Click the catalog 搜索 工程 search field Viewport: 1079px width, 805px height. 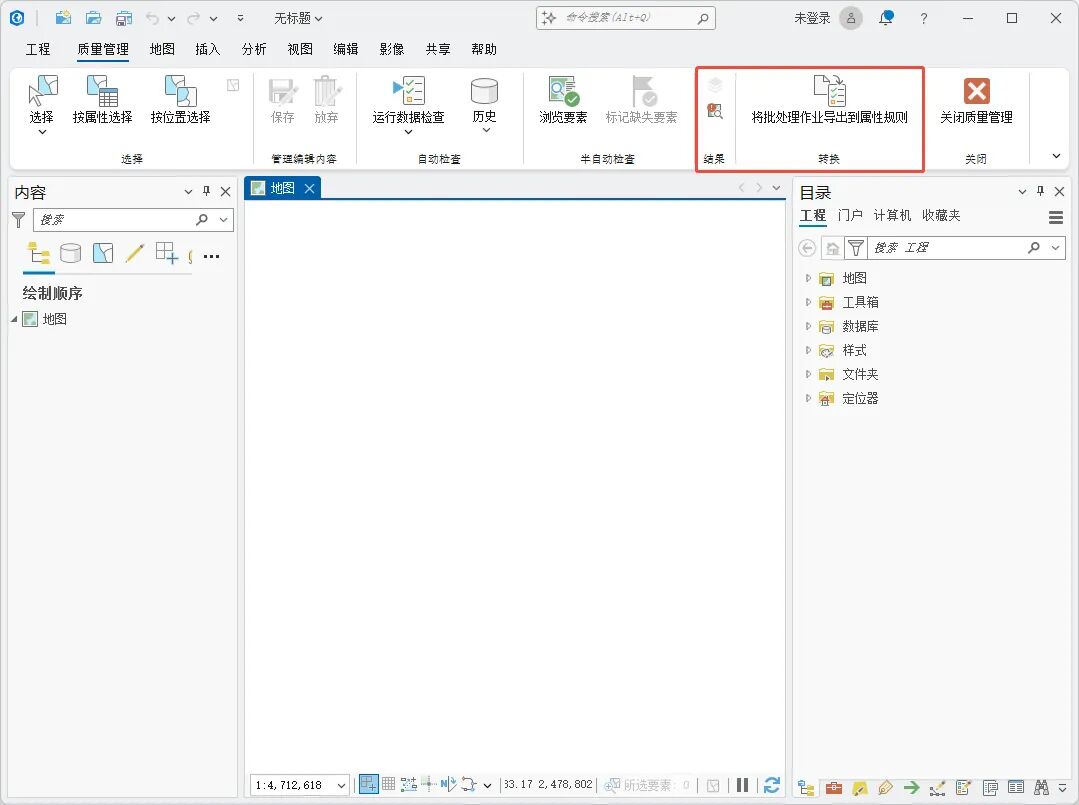point(966,248)
